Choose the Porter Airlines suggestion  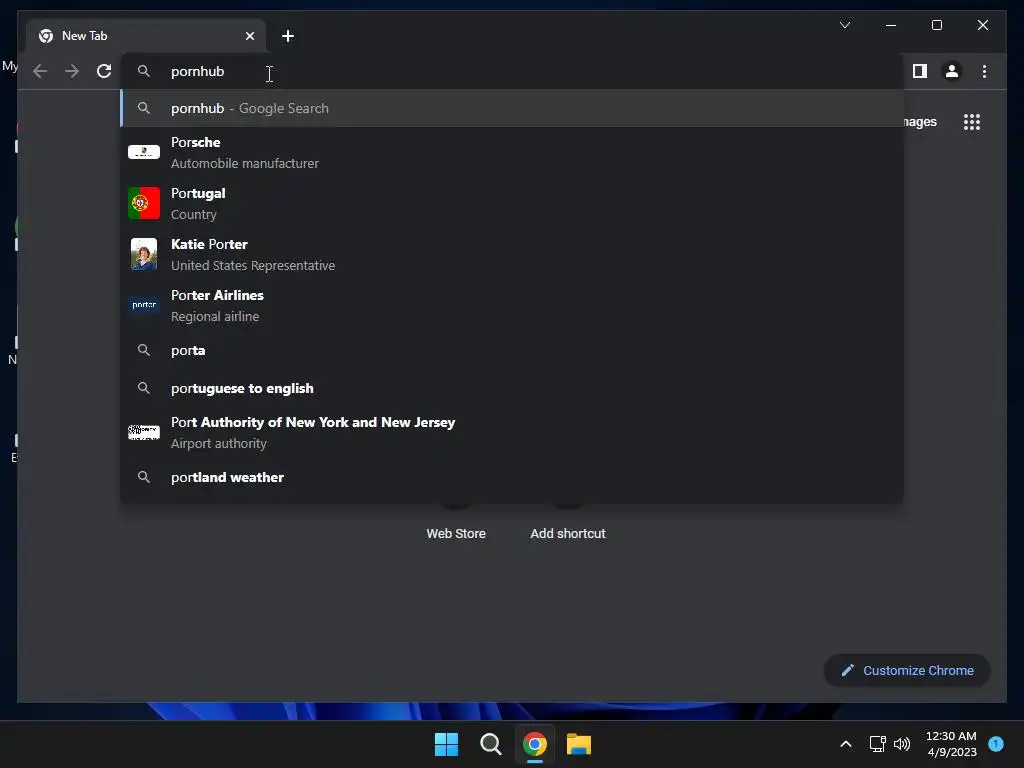tap(513, 306)
